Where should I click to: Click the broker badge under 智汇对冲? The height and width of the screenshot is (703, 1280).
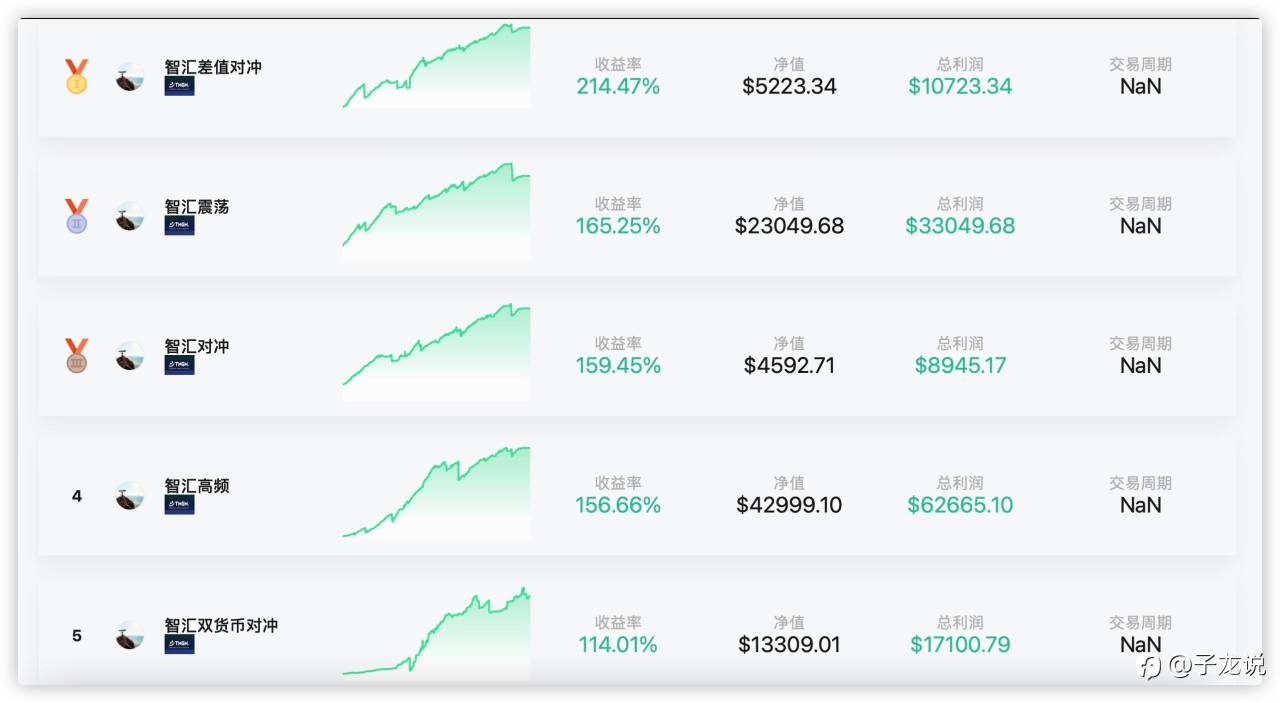(180, 365)
